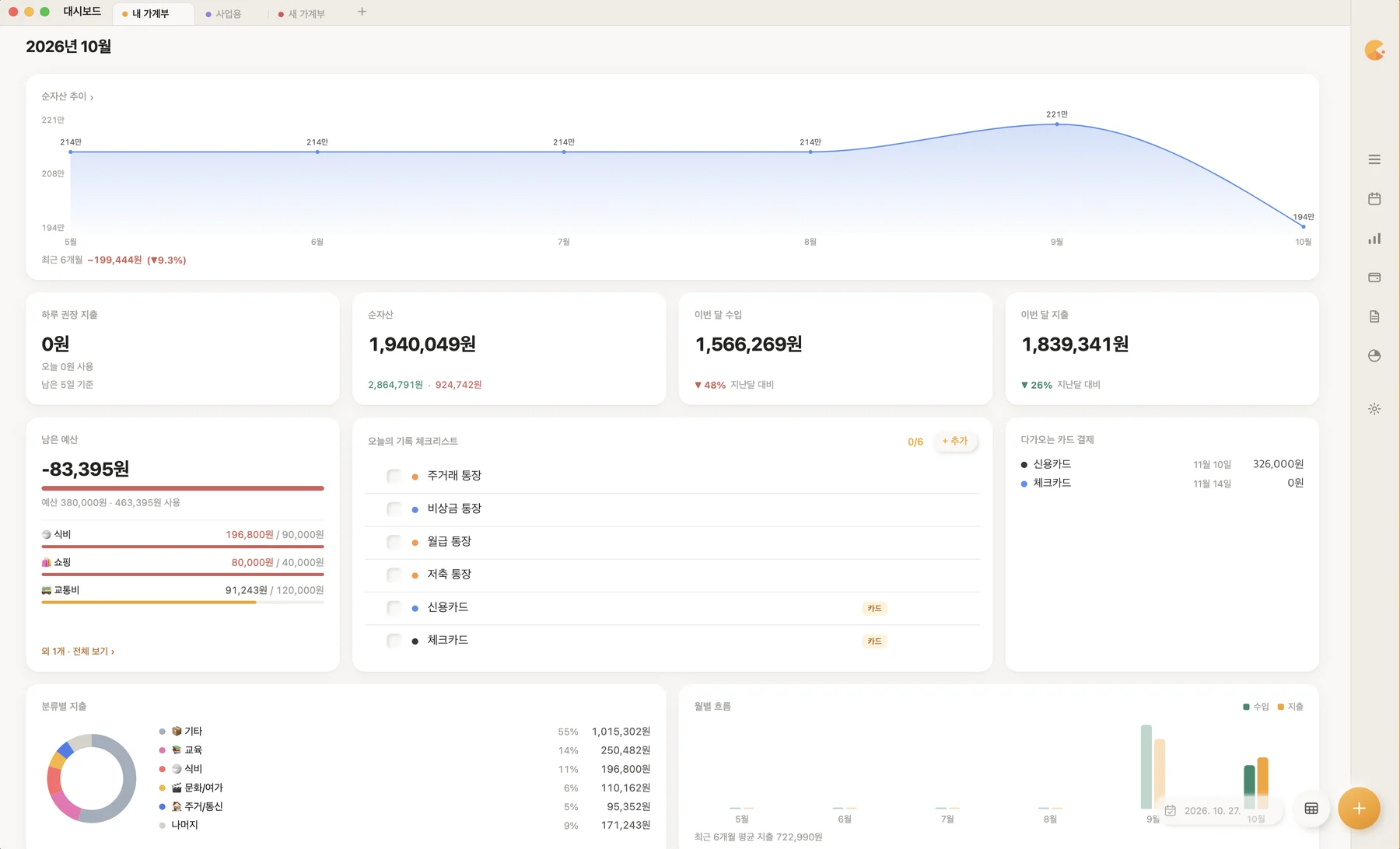1400x849 pixels.
Task: Open the document report icon in sidebar
Action: point(1374,316)
